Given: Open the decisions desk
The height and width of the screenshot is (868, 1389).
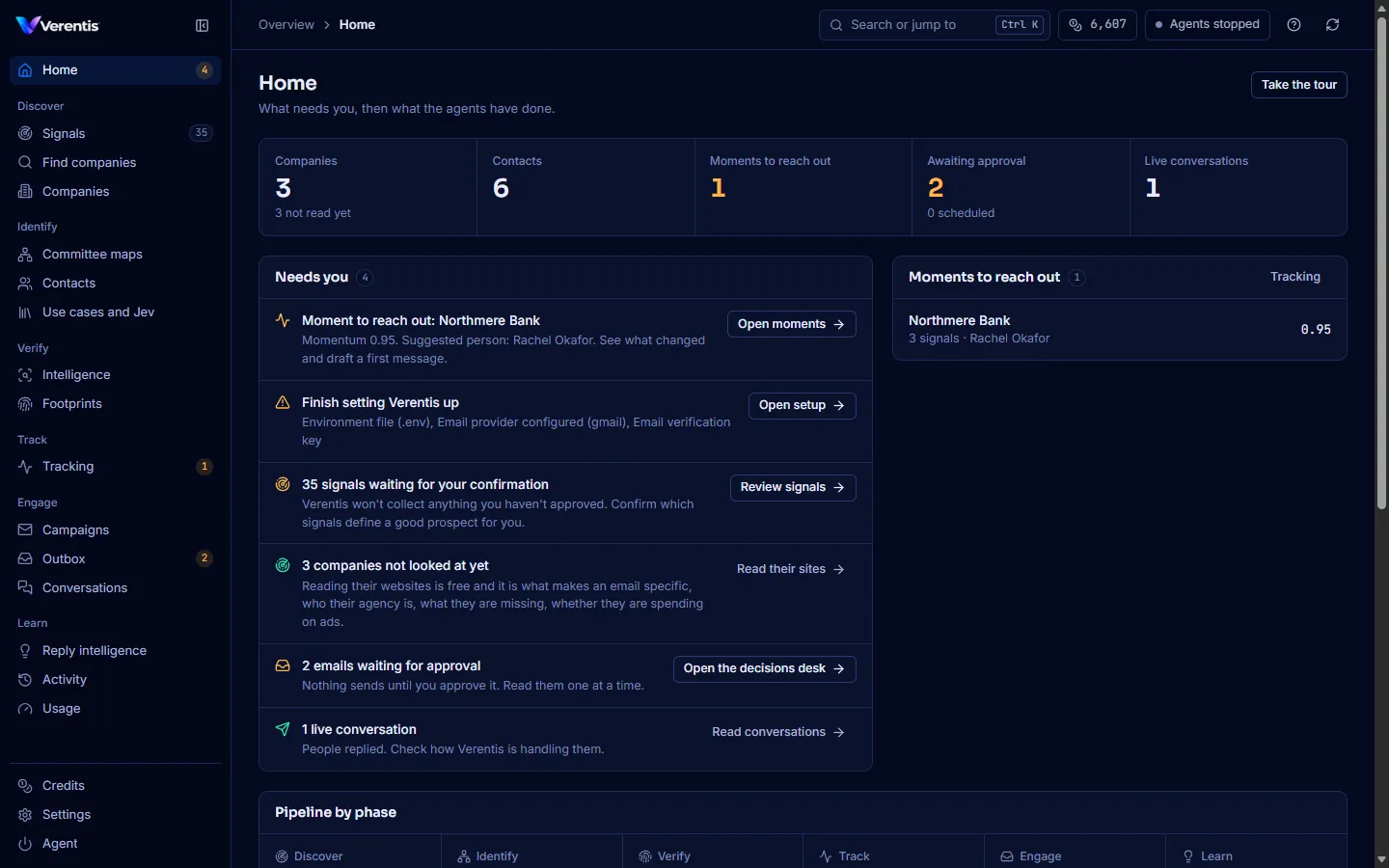Looking at the screenshot, I should [x=764, y=668].
